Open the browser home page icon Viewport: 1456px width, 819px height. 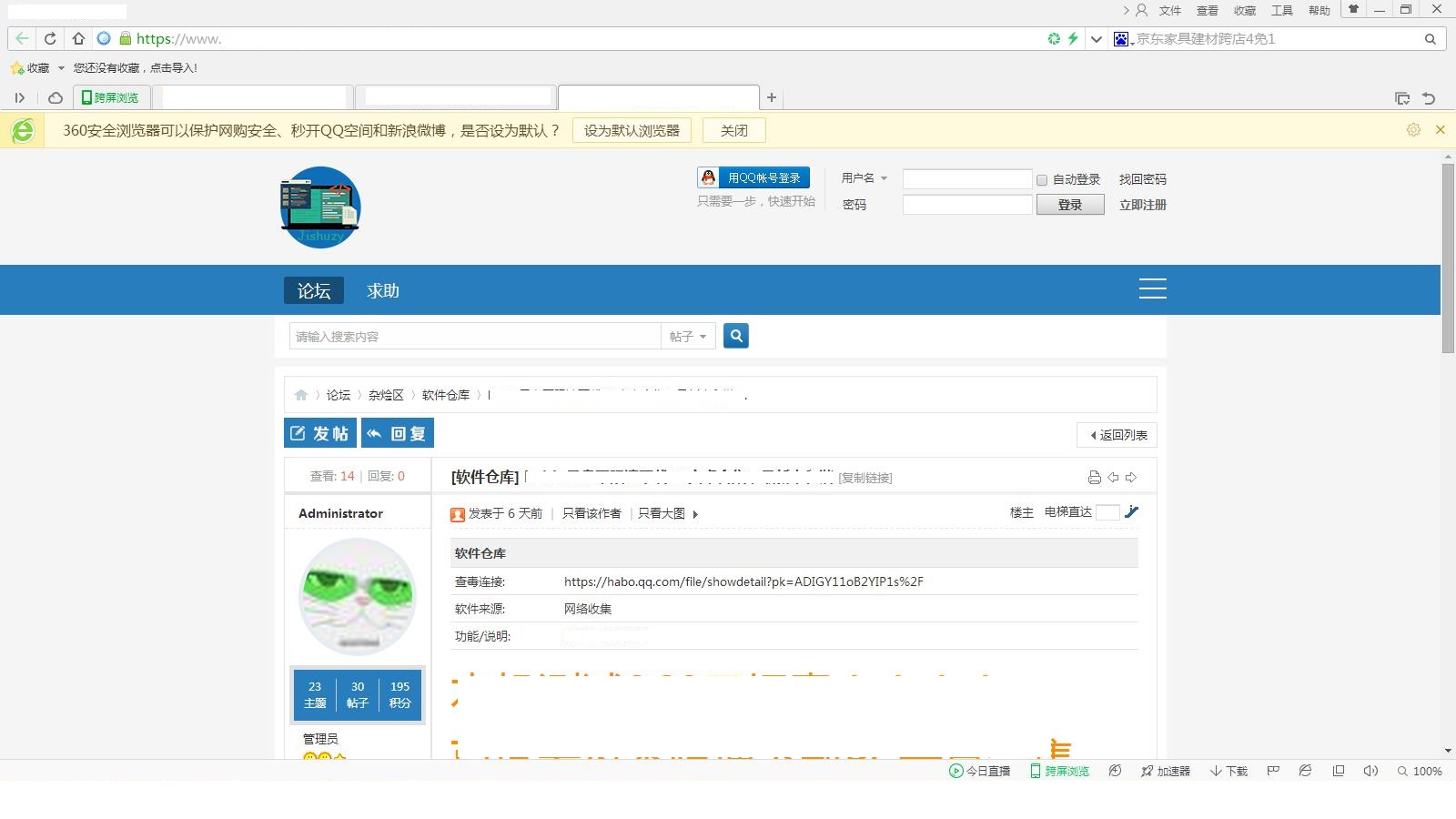point(78,38)
